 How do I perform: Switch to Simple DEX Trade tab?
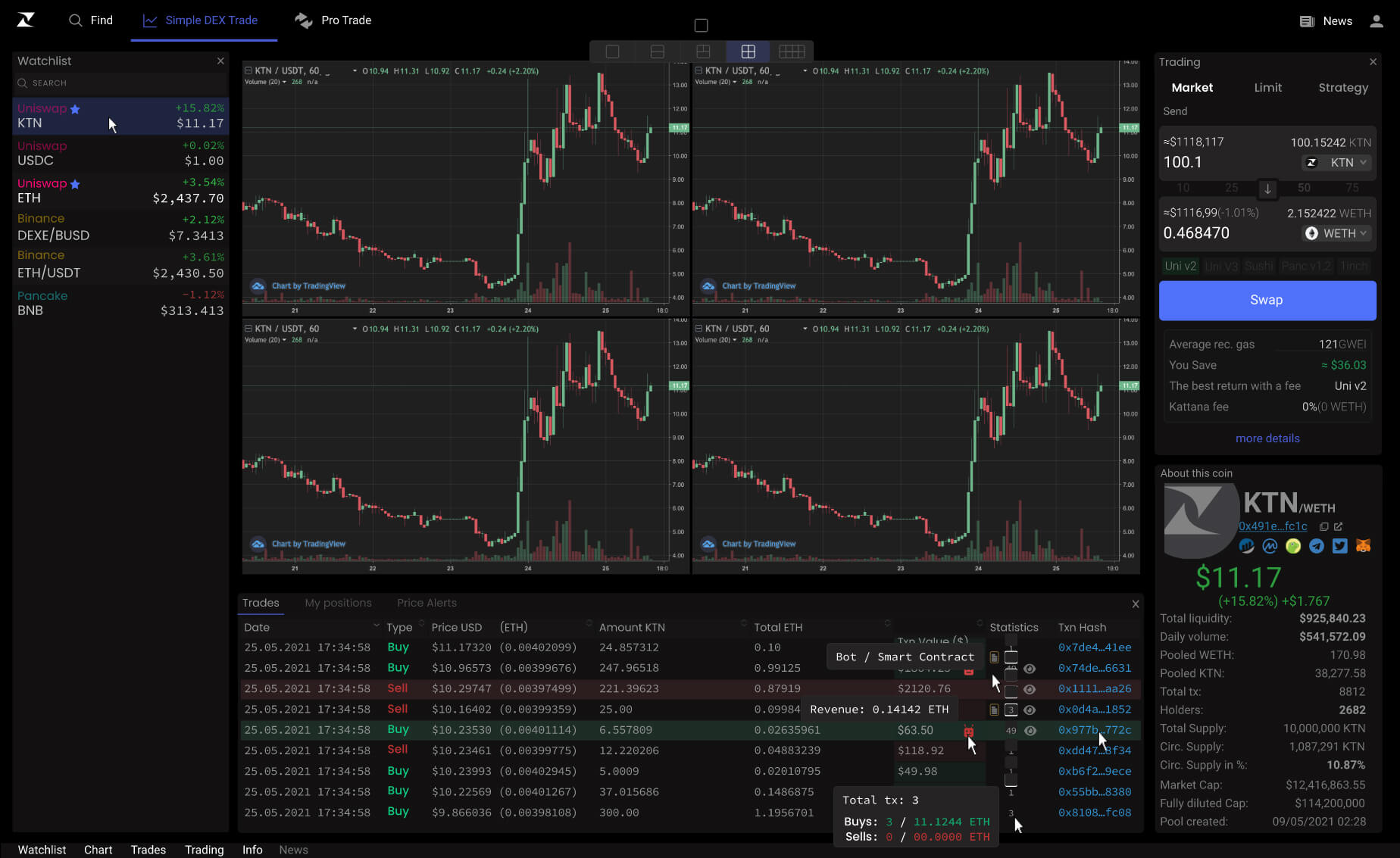pos(203,20)
